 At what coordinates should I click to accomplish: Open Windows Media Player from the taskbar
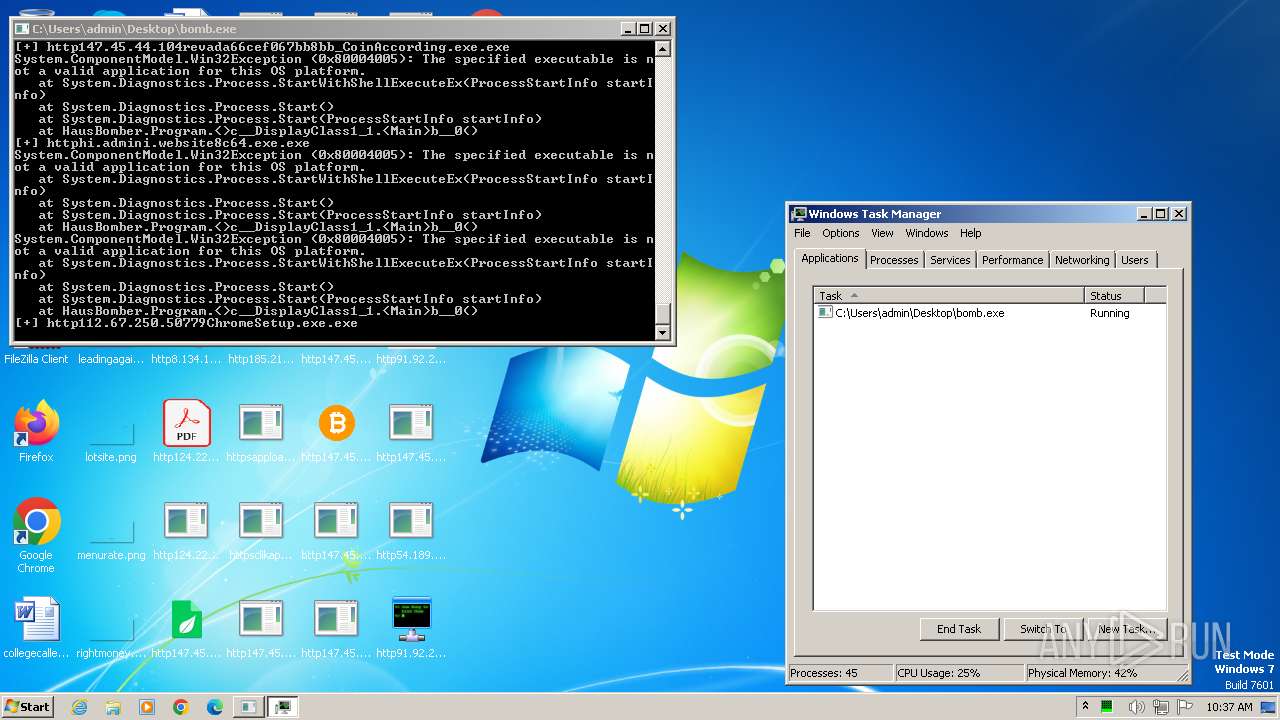pyautogui.click(x=147, y=707)
